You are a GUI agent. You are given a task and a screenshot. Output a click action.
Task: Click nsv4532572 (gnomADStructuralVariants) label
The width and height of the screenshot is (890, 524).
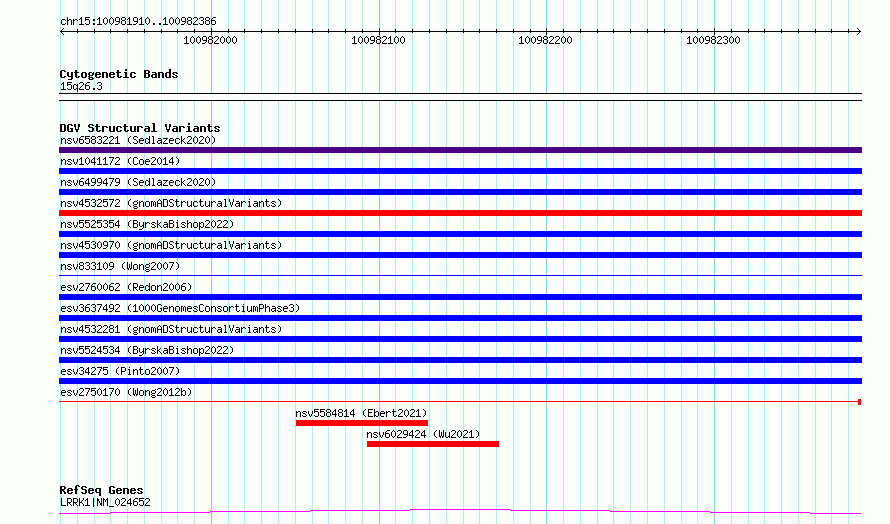click(171, 203)
